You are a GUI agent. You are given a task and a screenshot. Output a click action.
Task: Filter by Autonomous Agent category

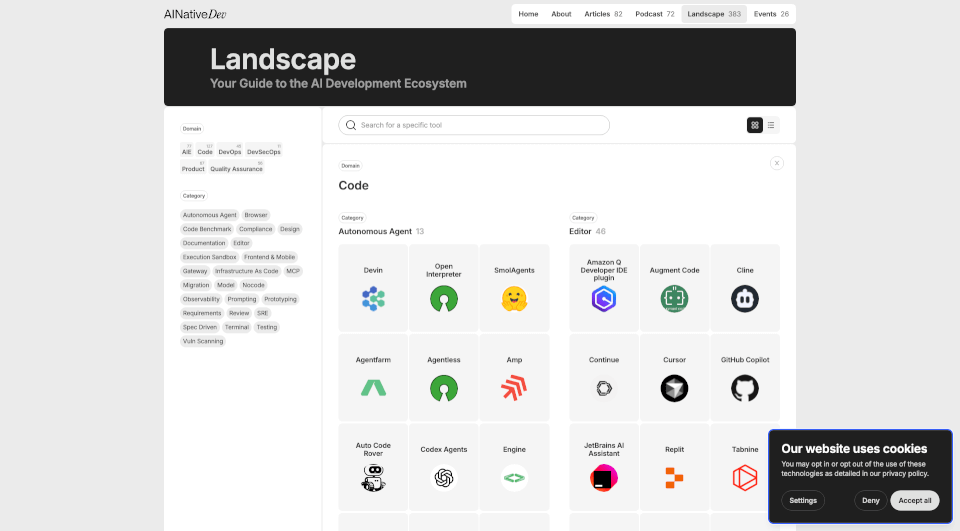pos(210,215)
